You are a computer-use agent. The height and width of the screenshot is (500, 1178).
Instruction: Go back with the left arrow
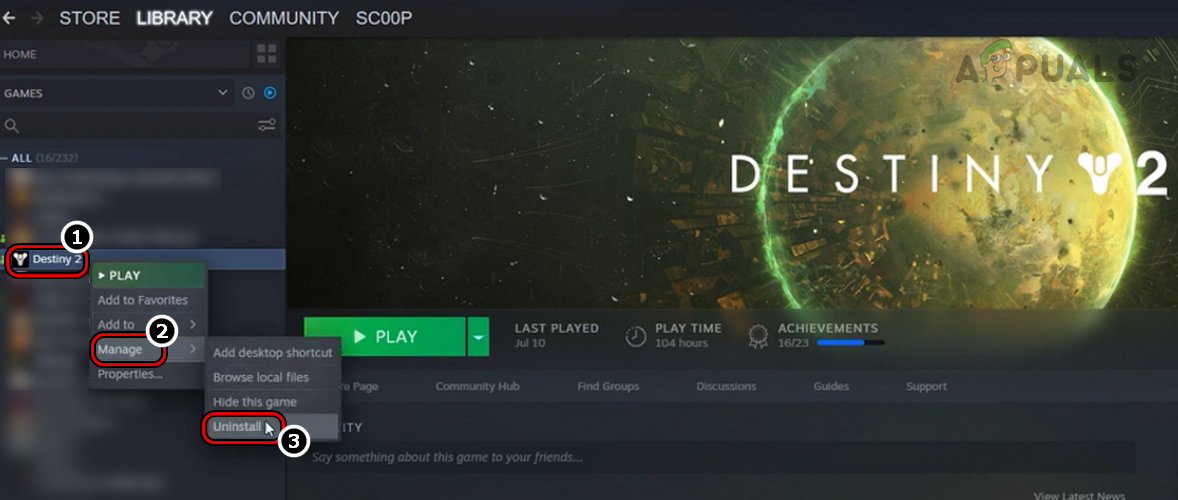[8, 18]
